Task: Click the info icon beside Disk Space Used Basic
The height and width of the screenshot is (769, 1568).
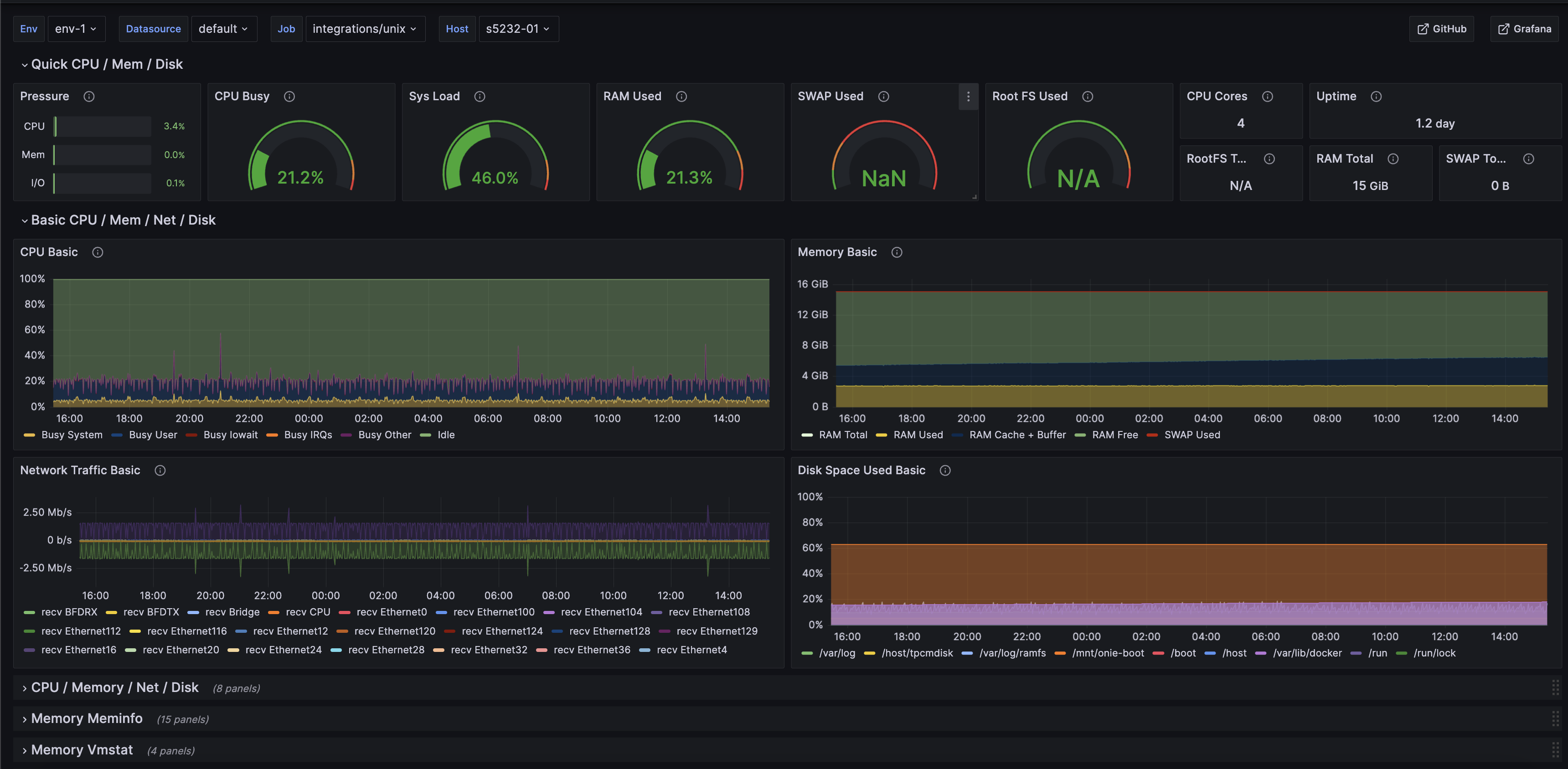Action: coord(945,470)
